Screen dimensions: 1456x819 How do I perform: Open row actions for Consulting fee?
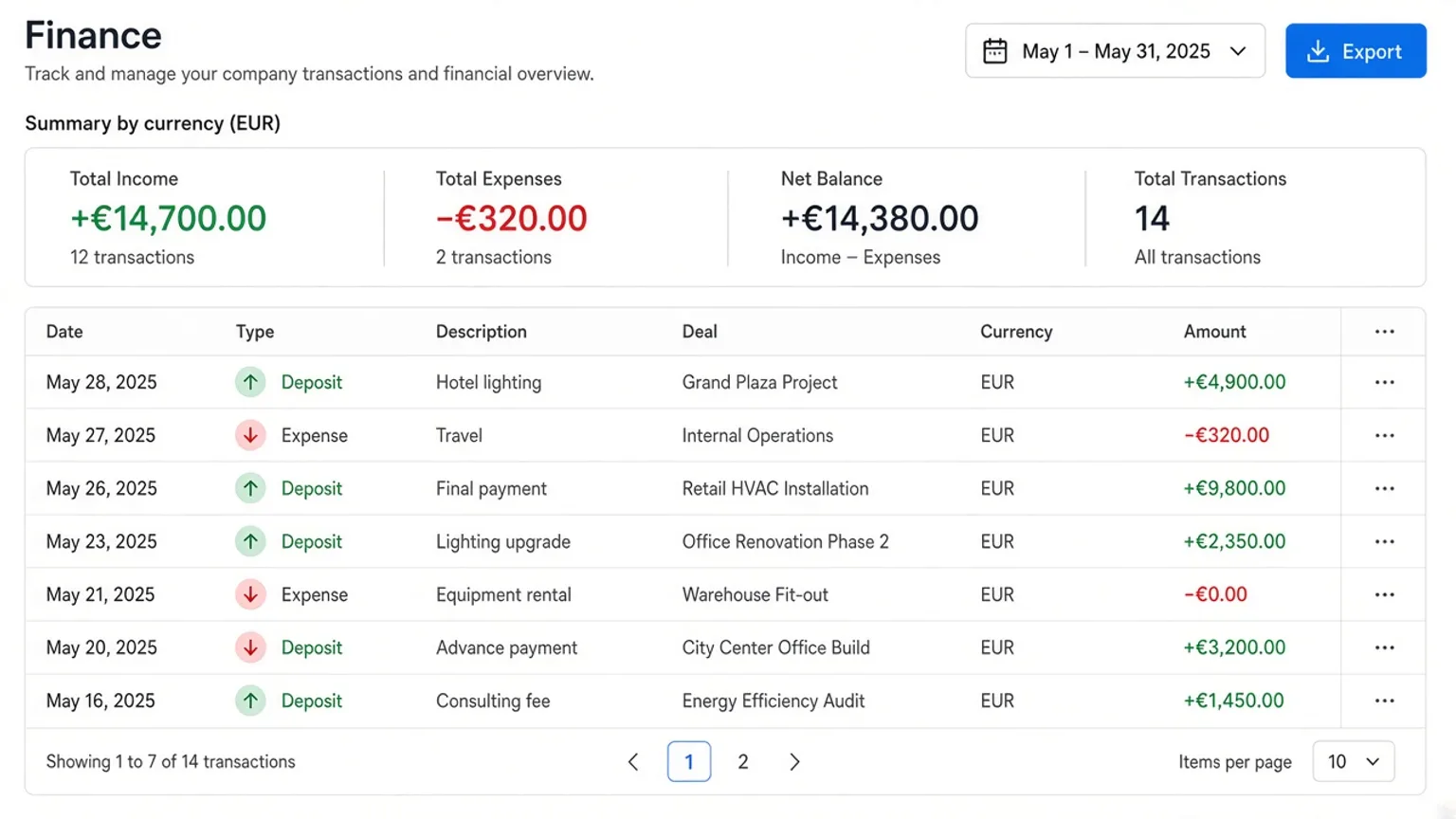click(x=1384, y=701)
